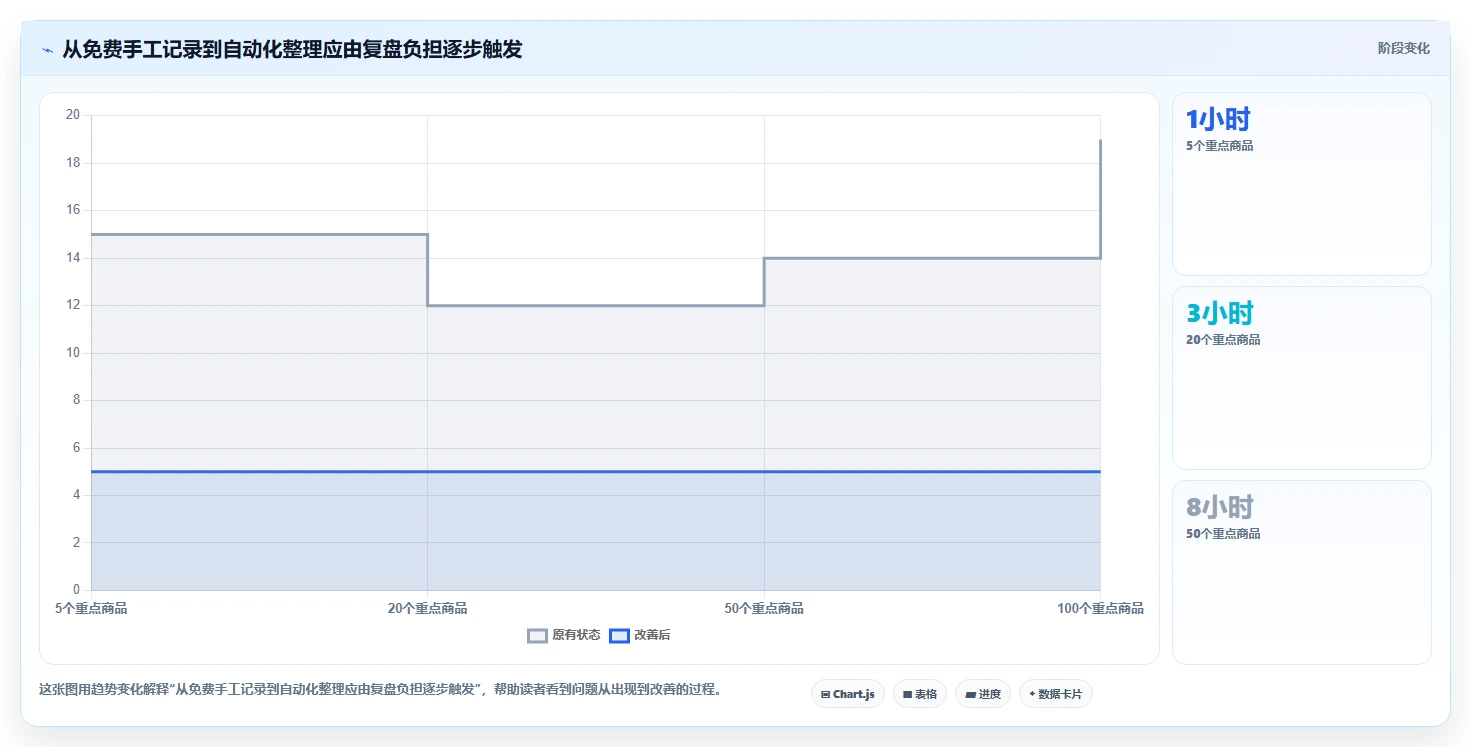Click the y-axis value 12
This screenshot has height=747, width=1471.
(x=72, y=305)
